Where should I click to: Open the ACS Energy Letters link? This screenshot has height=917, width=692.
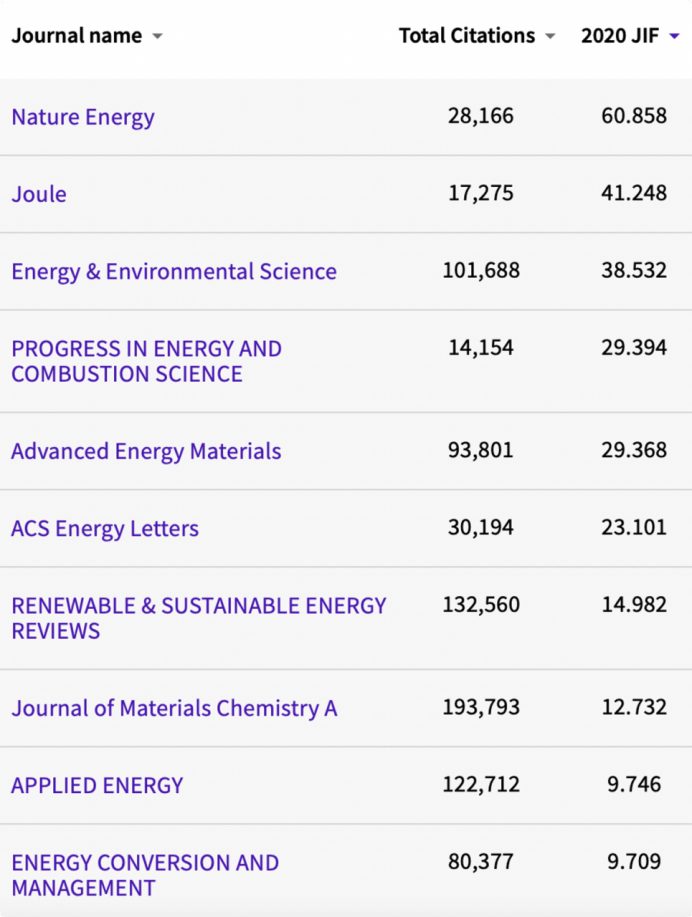[x=105, y=529]
